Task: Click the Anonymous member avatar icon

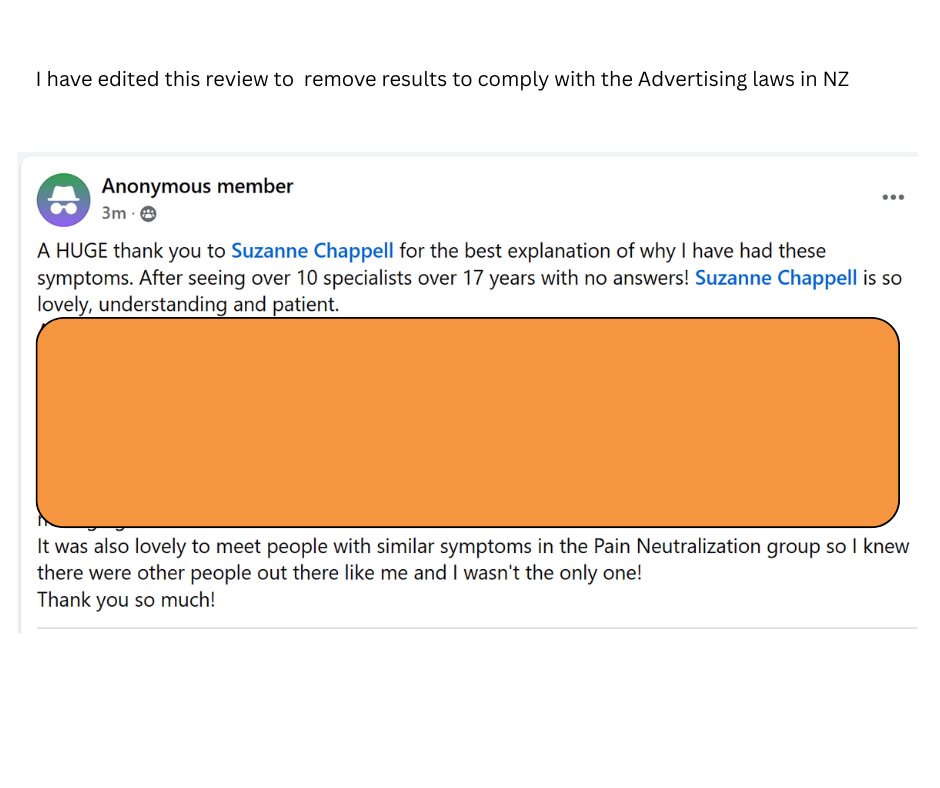Action: point(64,199)
